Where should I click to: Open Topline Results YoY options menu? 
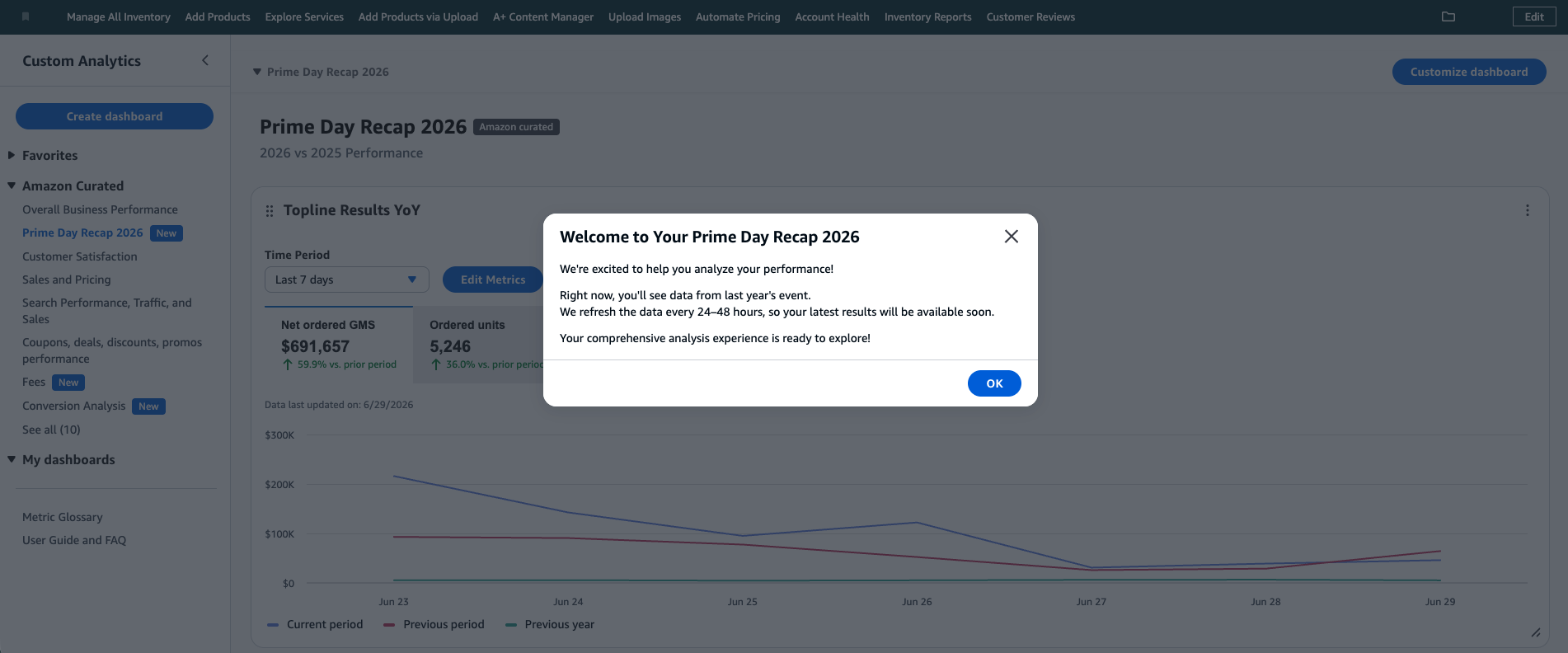1528,210
